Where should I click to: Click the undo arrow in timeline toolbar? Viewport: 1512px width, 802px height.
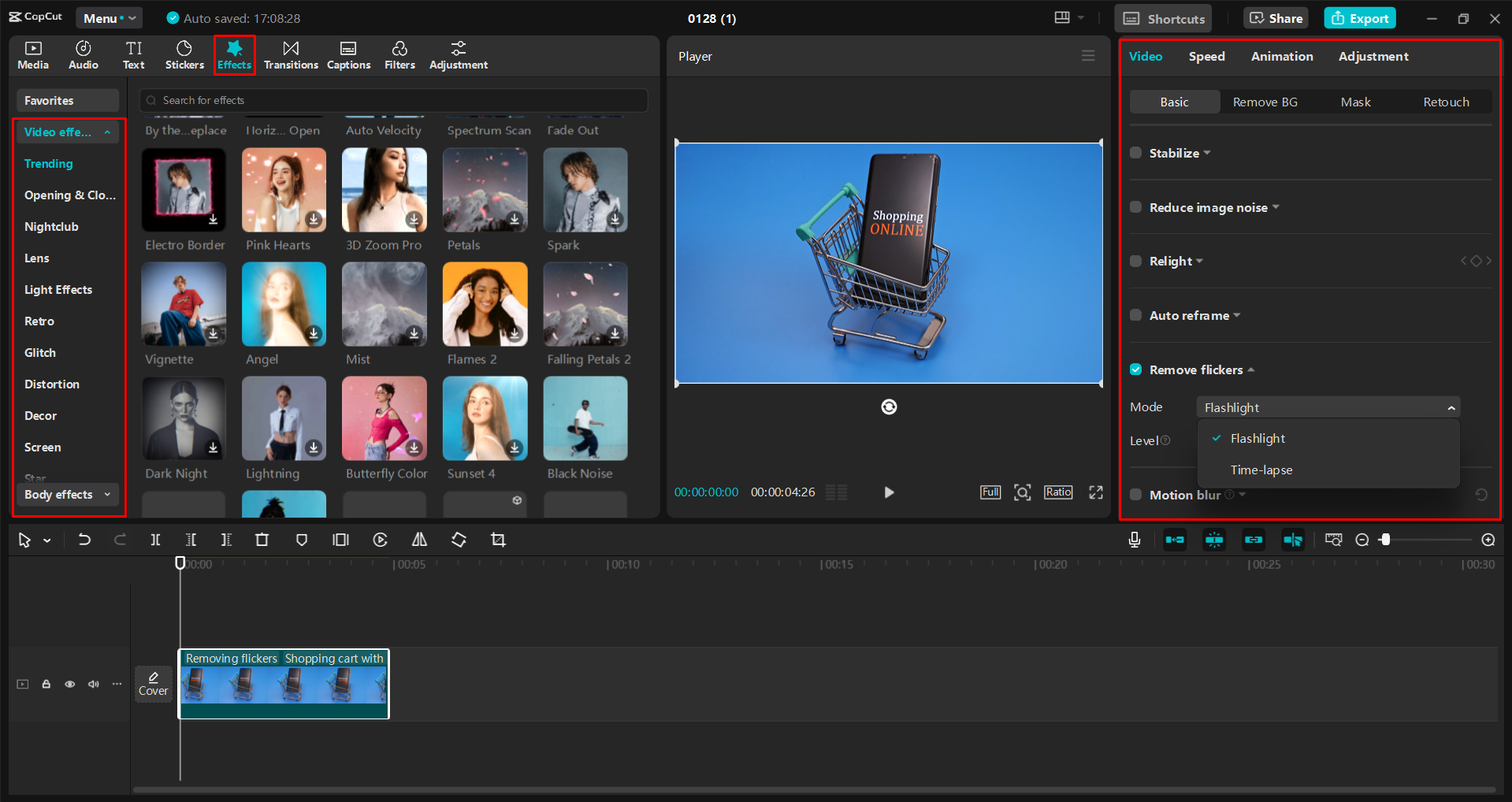pos(84,540)
